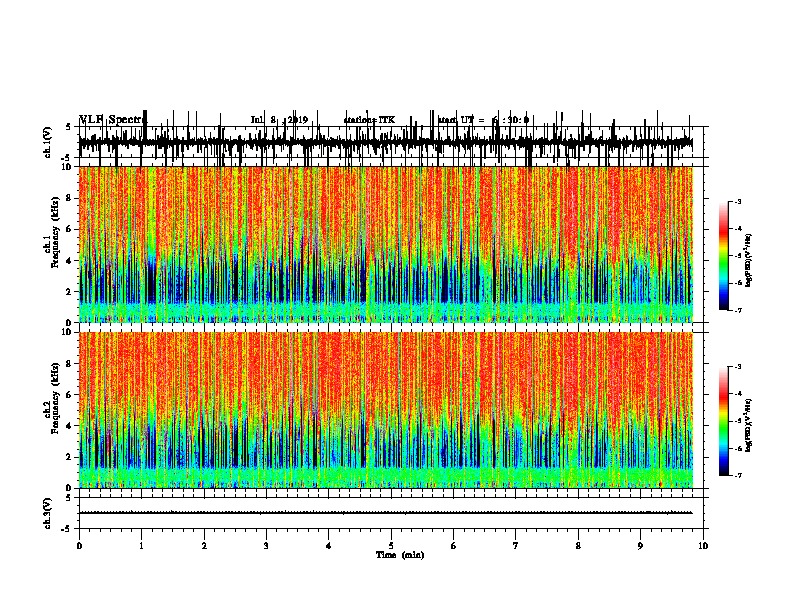
Task: Click the "ch.3(V)" waveform axis label
Action: [48, 513]
